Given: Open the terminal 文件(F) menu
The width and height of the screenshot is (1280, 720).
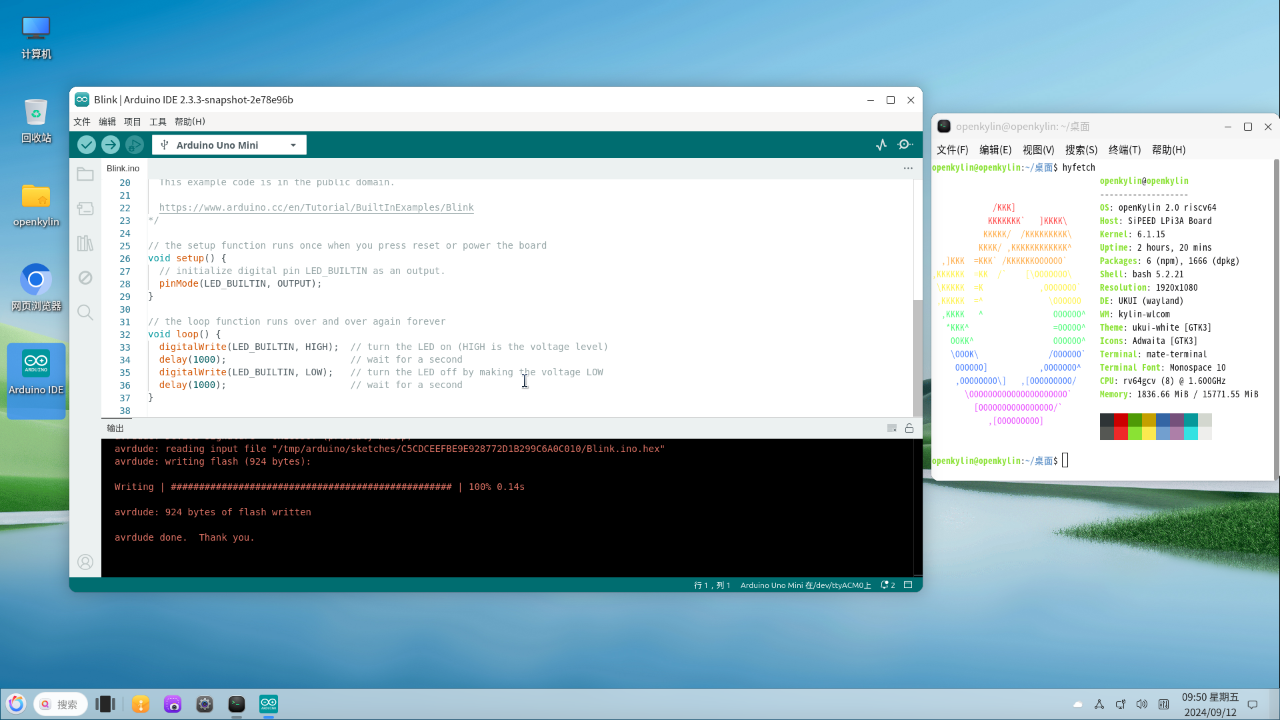Looking at the screenshot, I should coord(952,150).
